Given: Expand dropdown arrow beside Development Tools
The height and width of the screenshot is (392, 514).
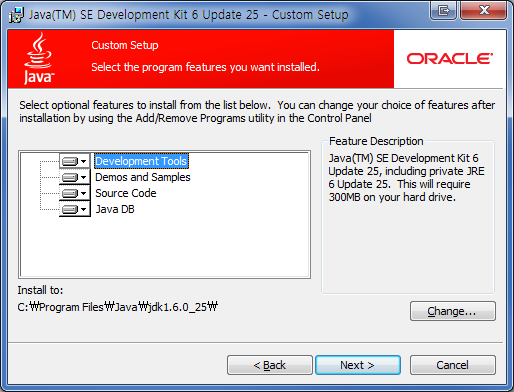Looking at the screenshot, I should click(x=84, y=161).
